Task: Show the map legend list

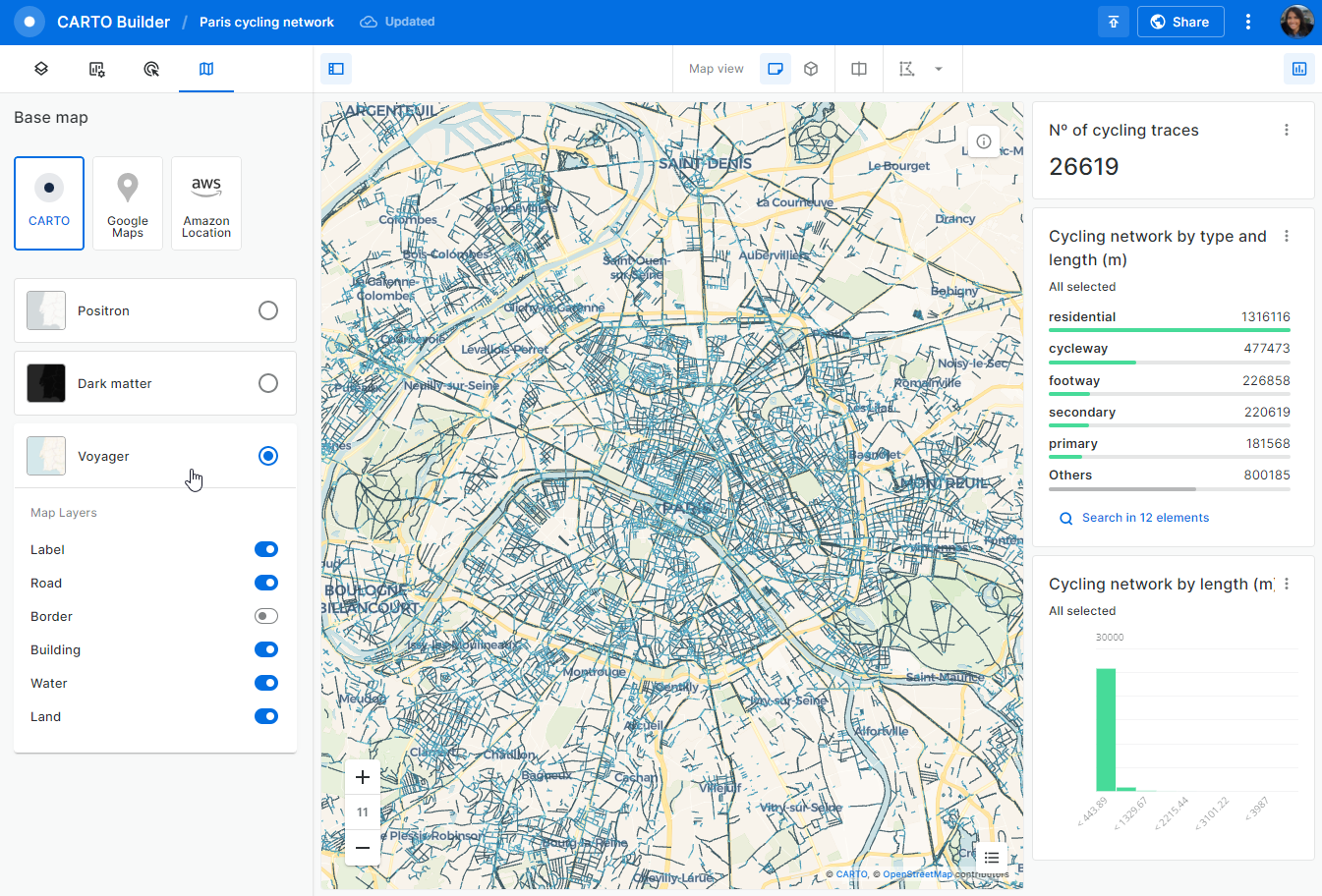Action: pyautogui.click(x=991, y=858)
